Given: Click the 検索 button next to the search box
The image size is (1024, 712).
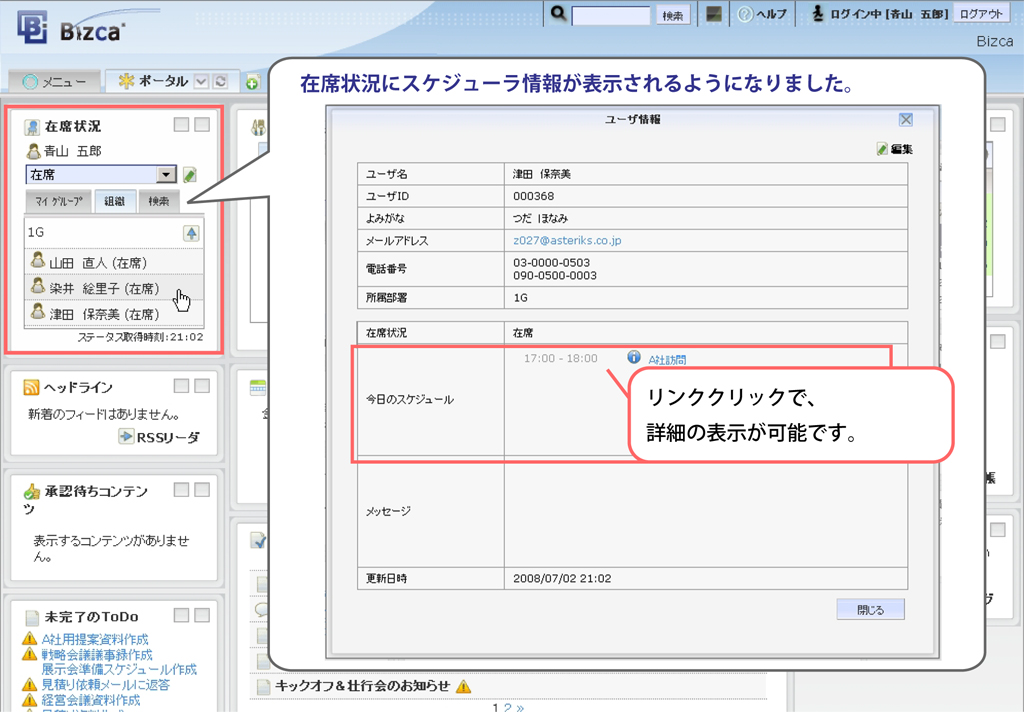Looking at the screenshot, I should (673, 16).
